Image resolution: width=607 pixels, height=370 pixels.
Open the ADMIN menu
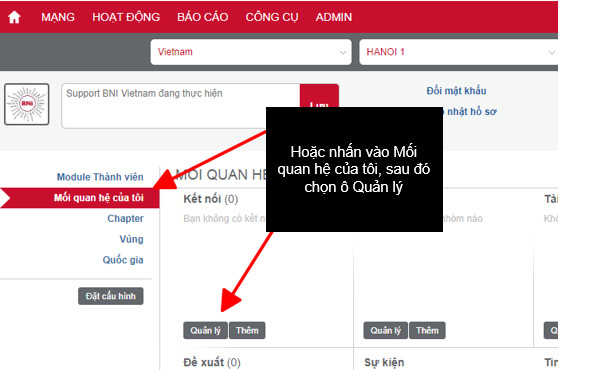click(x=333, y=17)
